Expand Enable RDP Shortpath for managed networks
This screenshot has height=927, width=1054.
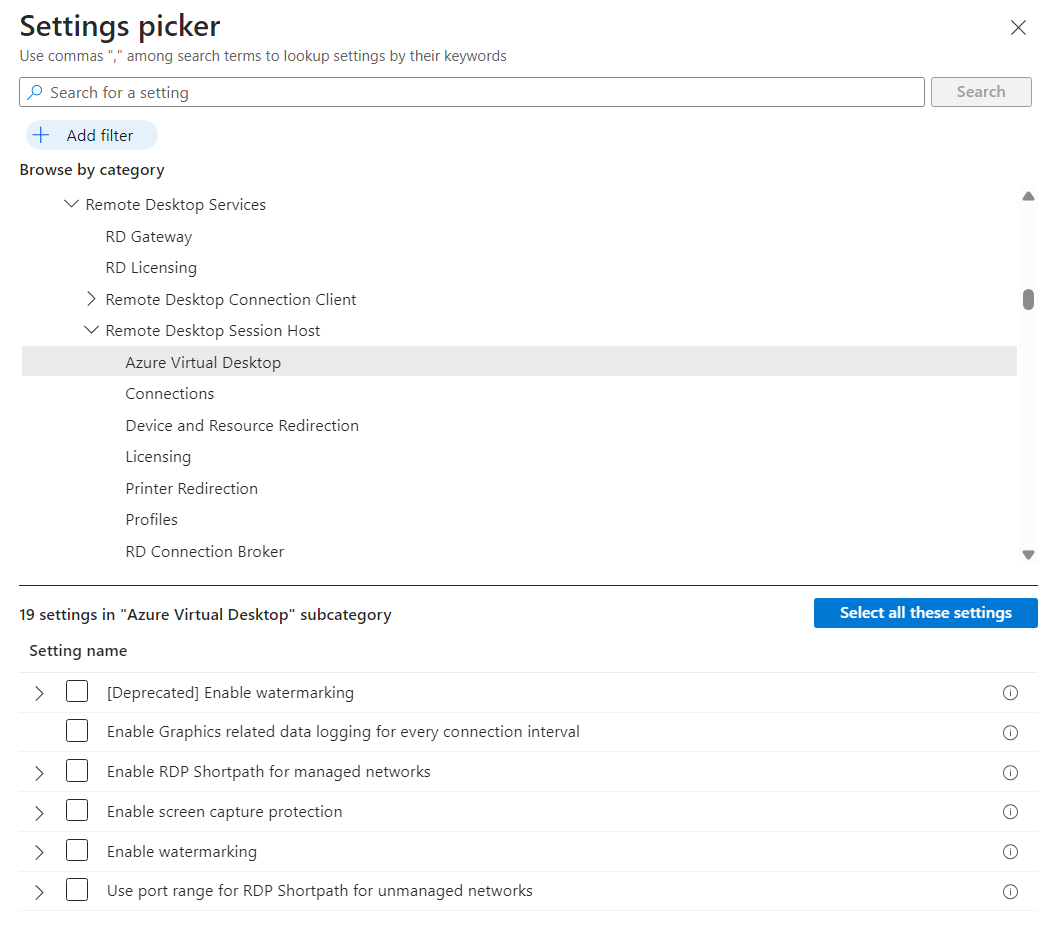coord(39,773)
